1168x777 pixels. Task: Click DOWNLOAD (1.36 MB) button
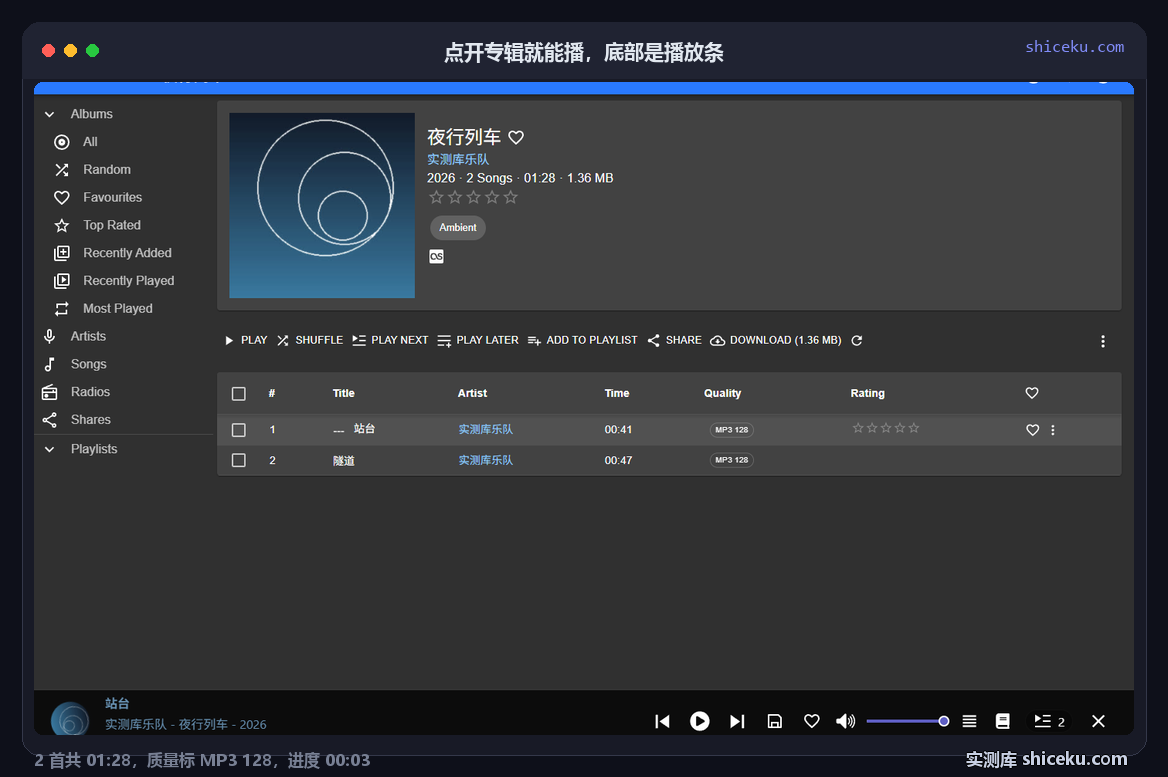(775, 340)
